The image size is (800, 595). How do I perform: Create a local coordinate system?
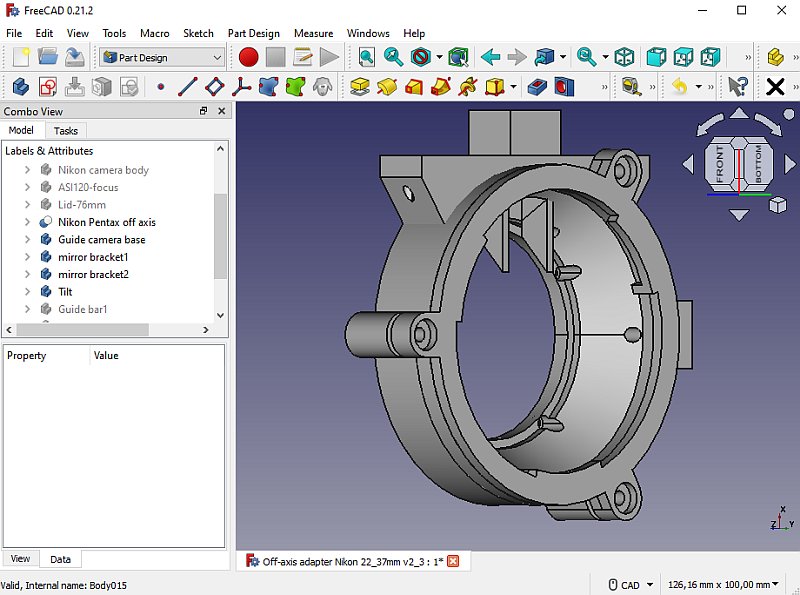(x=241, y=87)
